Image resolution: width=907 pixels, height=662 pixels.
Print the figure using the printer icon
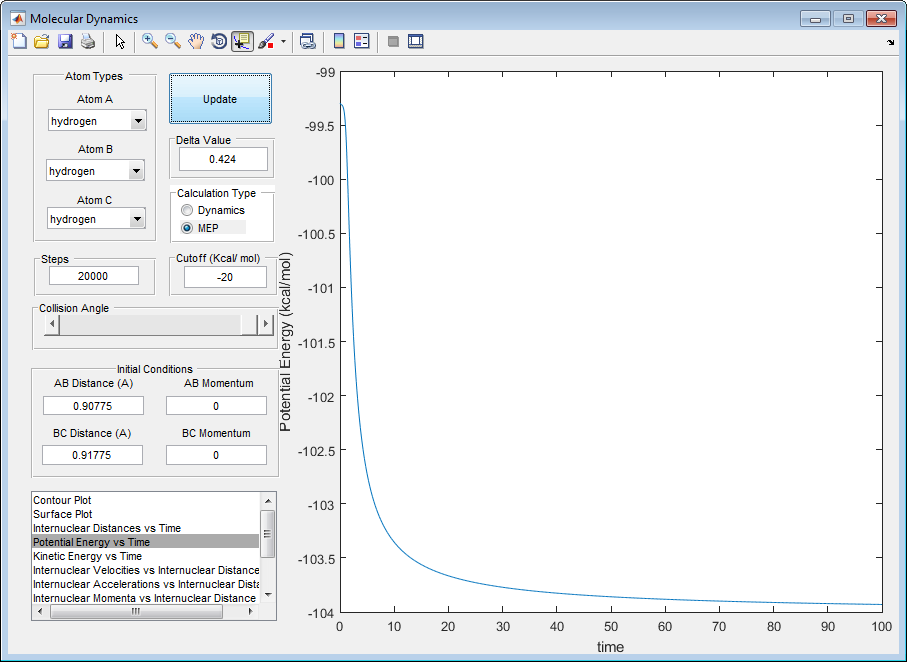click(88, 41)
